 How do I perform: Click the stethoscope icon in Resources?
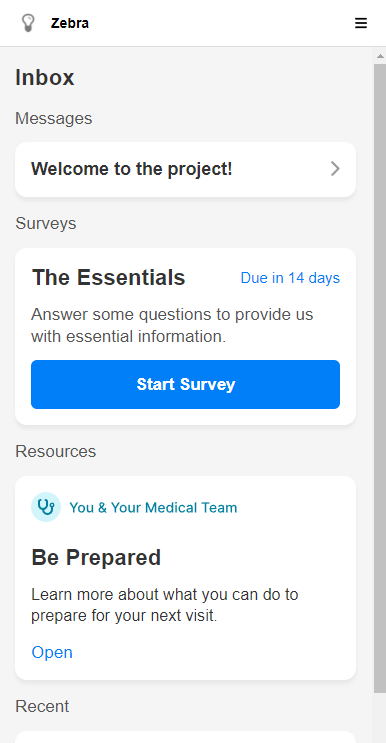coord(46,507)
